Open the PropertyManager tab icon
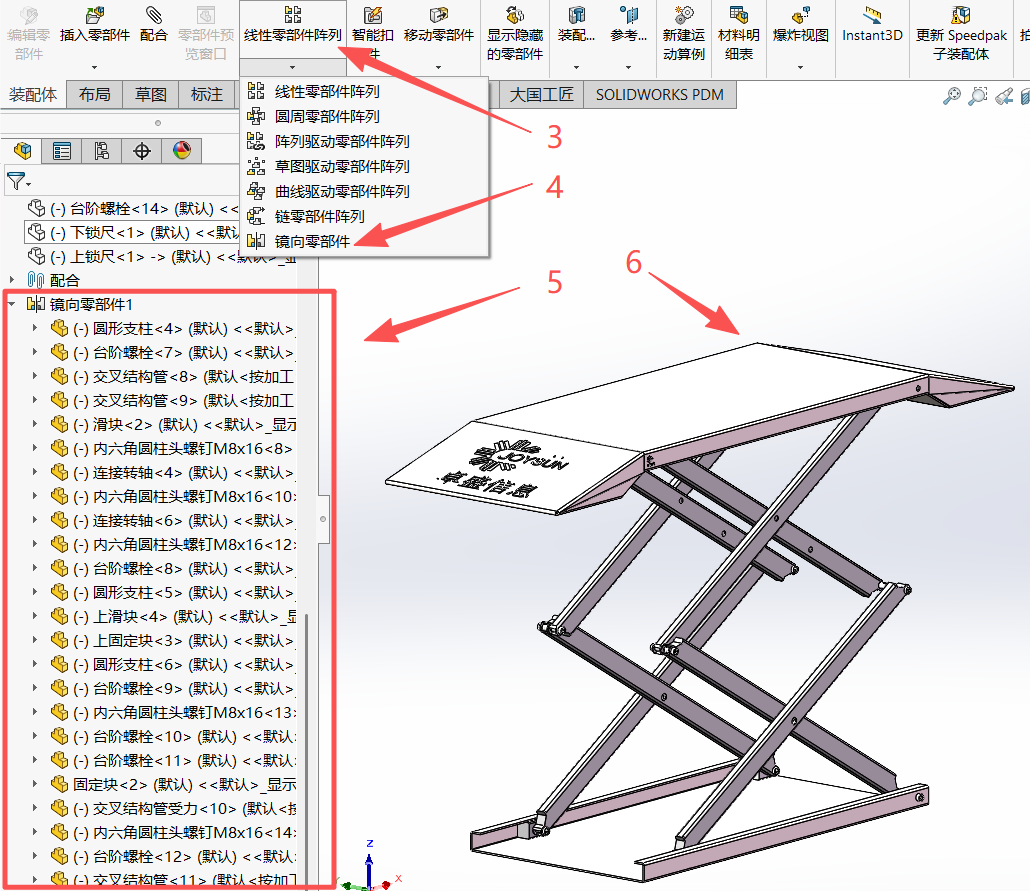The width and height of the screenshot is (1030, 891). (62, 151)
